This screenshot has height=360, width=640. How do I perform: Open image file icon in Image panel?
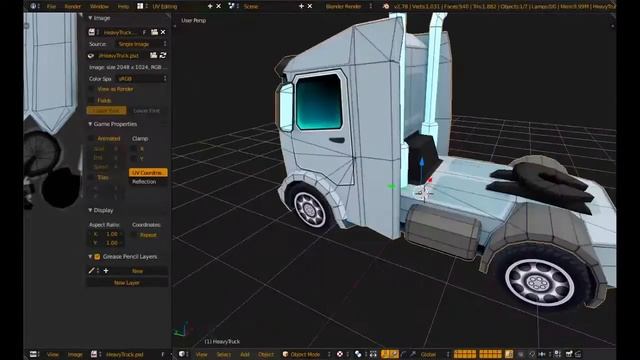(x=154, y=32)
